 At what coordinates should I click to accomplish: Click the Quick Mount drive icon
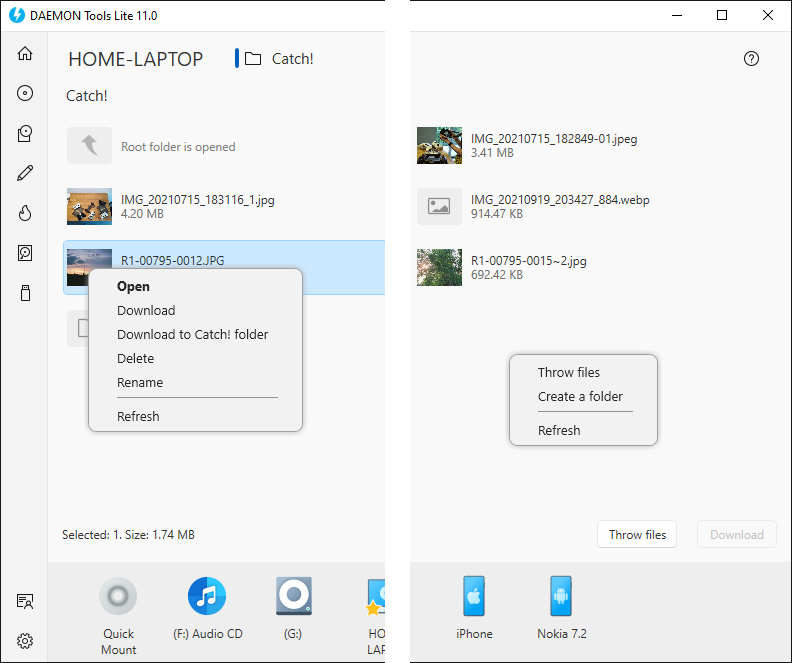pos(118,597)
